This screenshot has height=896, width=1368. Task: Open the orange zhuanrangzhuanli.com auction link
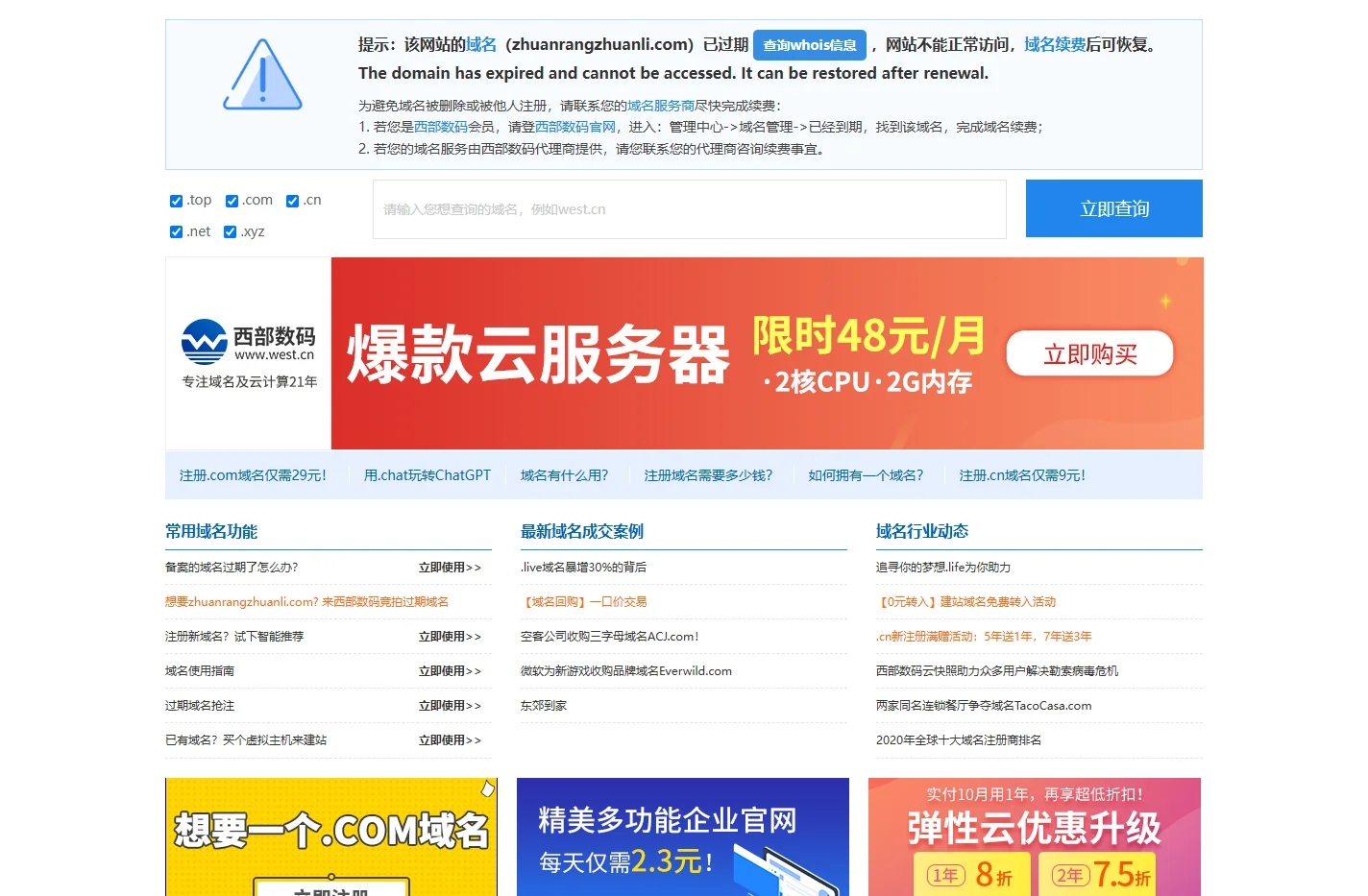click(x=306, y=602)
